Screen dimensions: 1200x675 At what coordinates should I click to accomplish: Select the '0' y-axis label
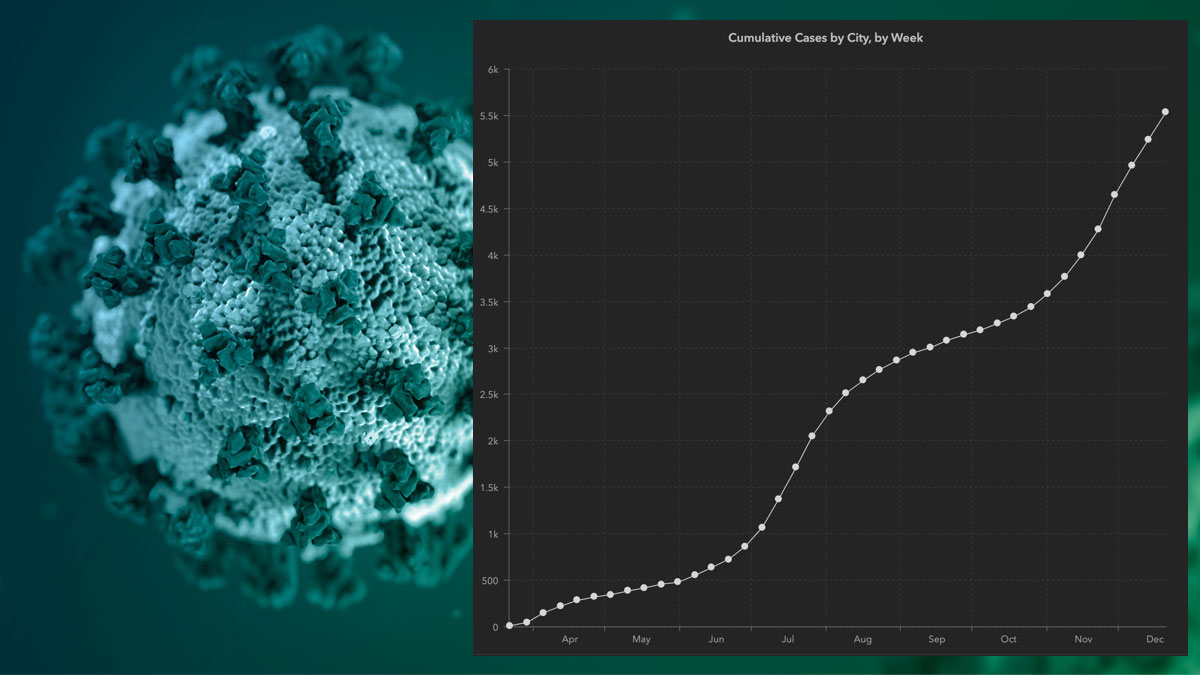495,628
